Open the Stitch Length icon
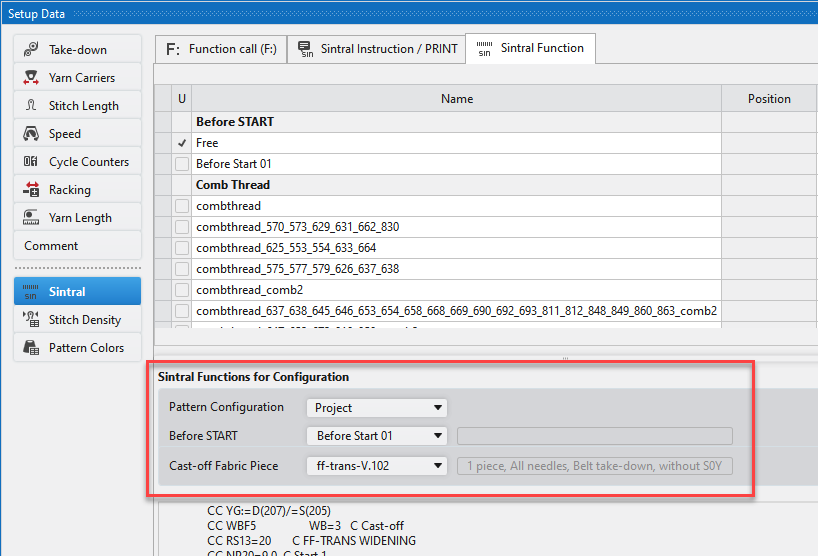The width and height of the screenshot is (818, 556). tap(31, 106)
